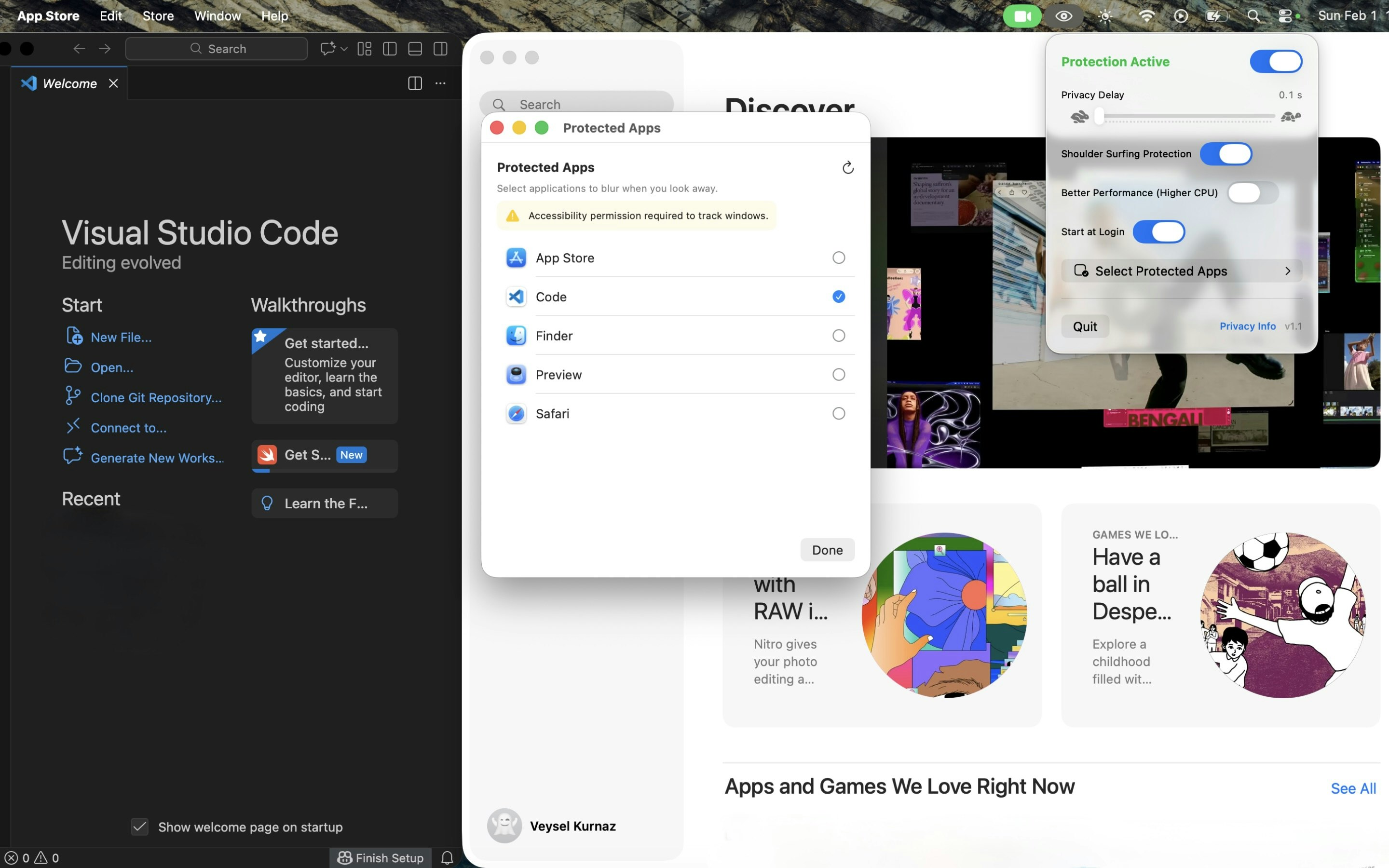Click the eye icon in menu bar
Screen dimensions: 1389x868
click(x=1063, y=16)
